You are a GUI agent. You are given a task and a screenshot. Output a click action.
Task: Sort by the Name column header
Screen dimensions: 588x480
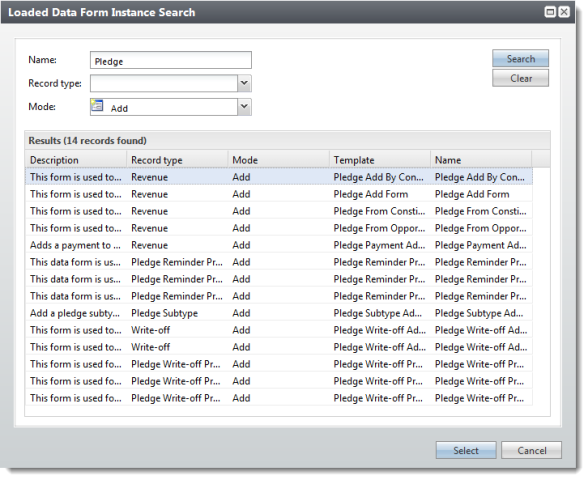coord(481,160)
